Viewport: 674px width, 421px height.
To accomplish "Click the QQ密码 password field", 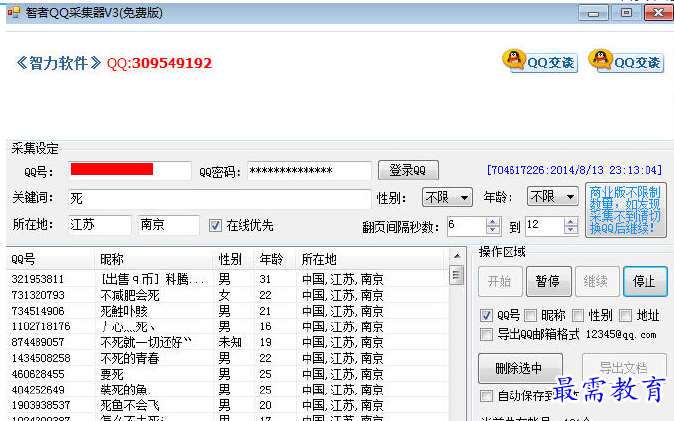I will [x=309, y=171].
